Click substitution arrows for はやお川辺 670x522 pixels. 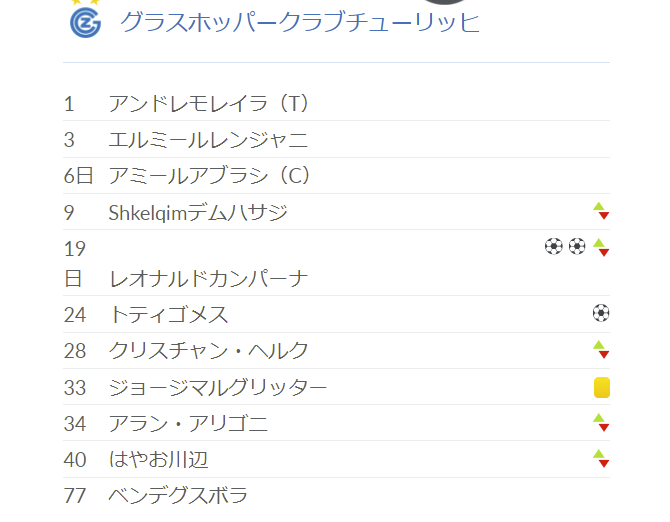click(x=601, y=459)
